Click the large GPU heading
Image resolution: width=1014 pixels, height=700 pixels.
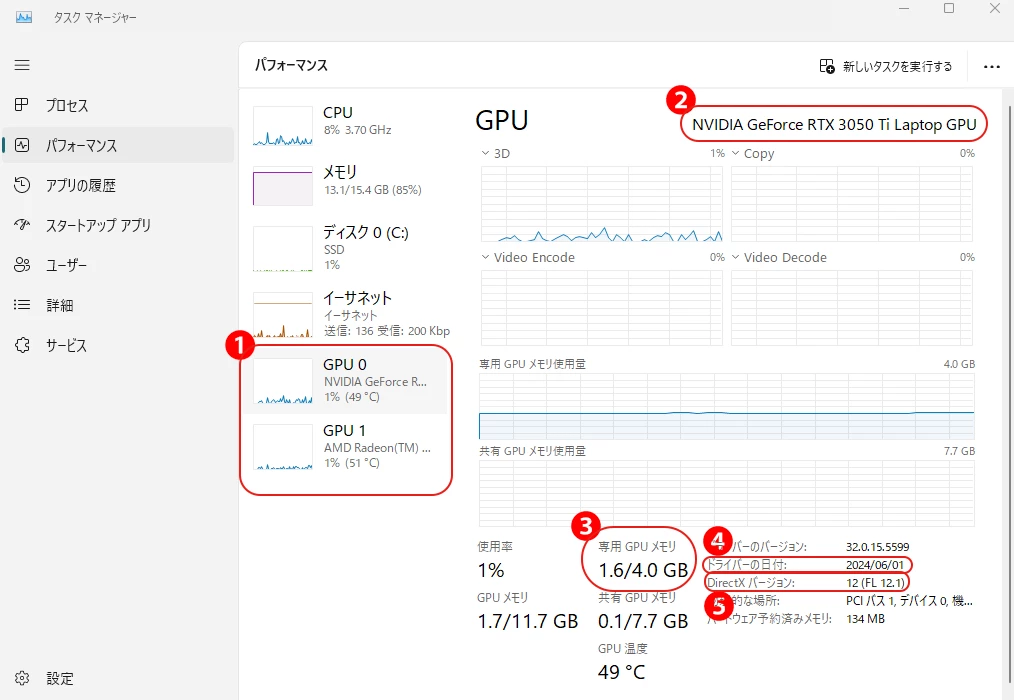502,120
